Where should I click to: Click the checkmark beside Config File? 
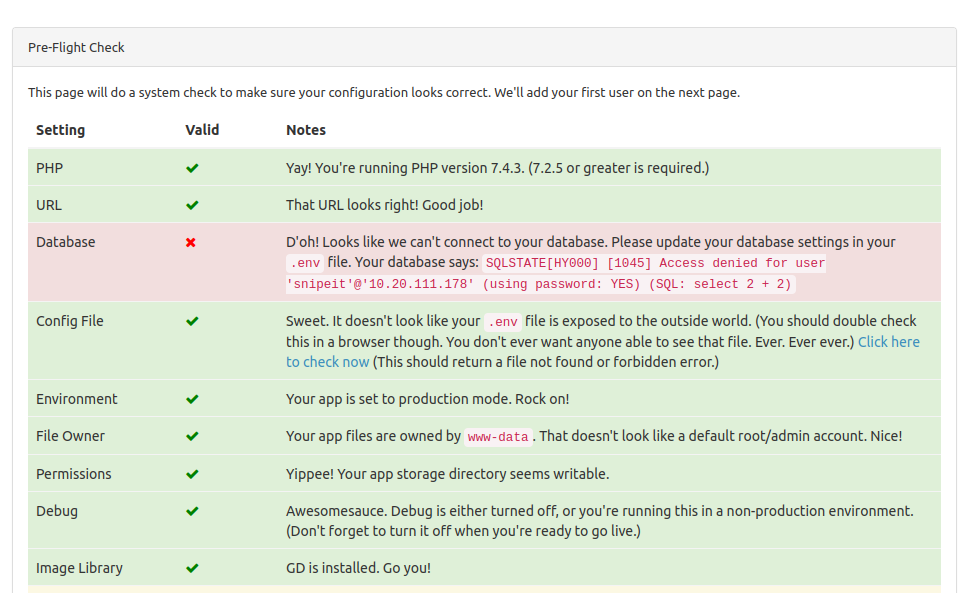pos(192,321)
